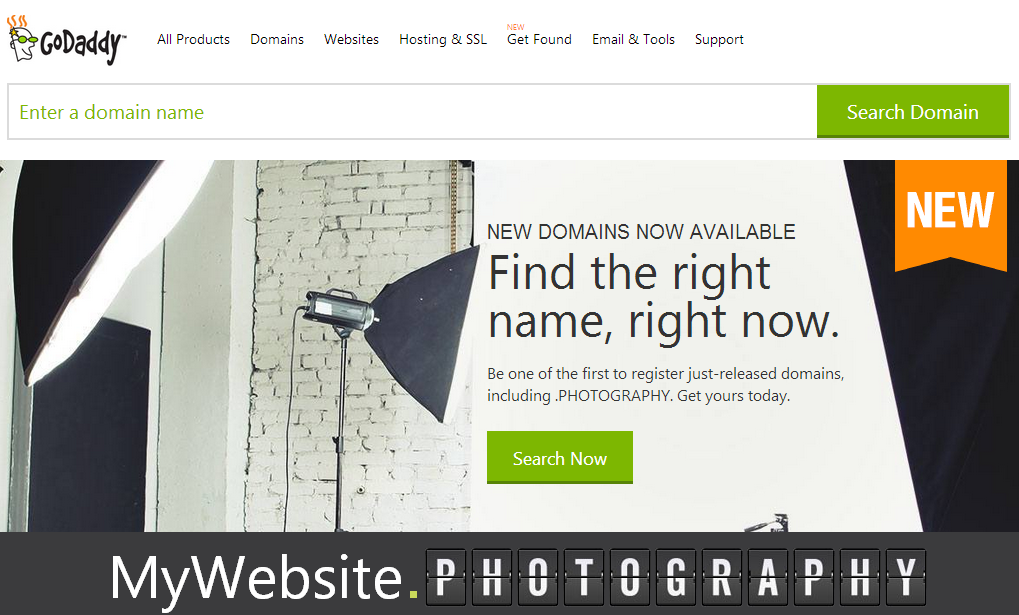1019x615 pixels.
Task: Open Email & Tools menu
Action: 633,39
